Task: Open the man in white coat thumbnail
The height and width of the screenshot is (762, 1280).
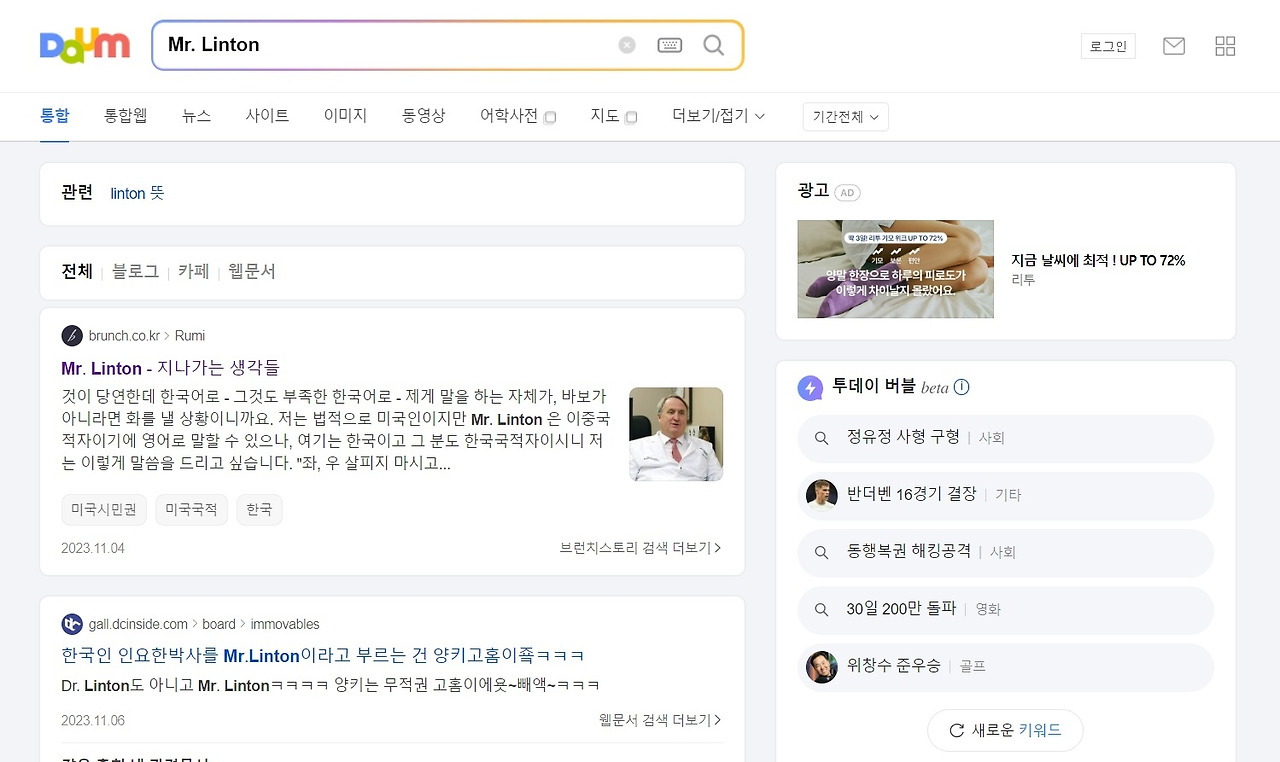Action: point(676,434)
